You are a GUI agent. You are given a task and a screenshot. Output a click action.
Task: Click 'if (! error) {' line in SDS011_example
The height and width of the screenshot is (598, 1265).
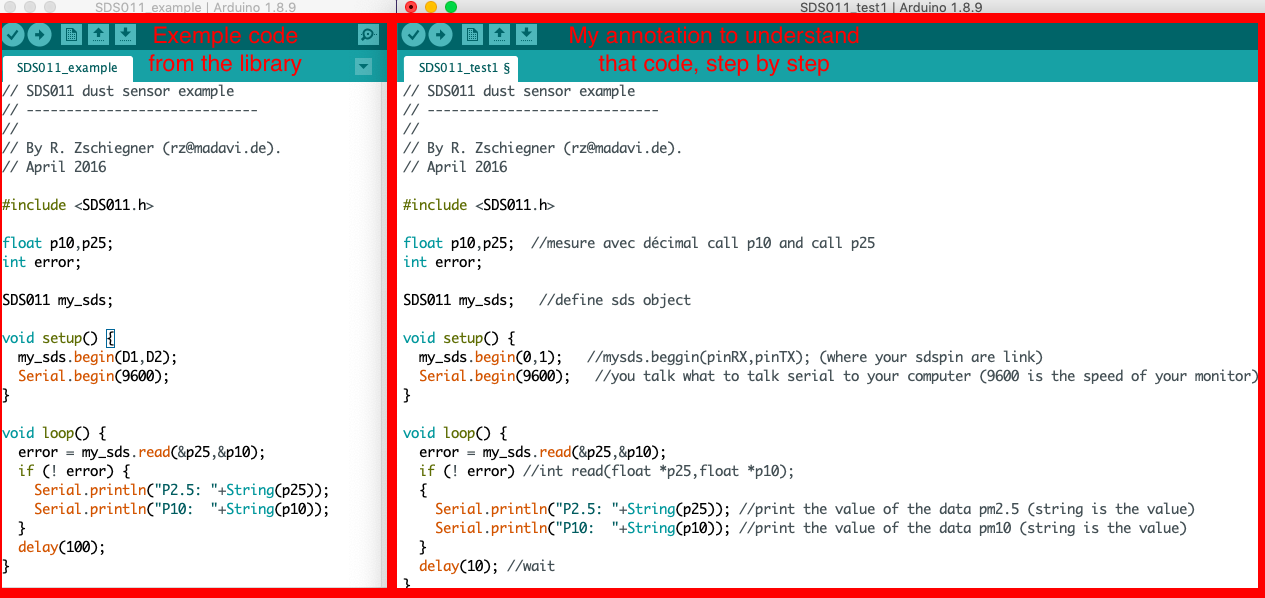tap(73, 471)
